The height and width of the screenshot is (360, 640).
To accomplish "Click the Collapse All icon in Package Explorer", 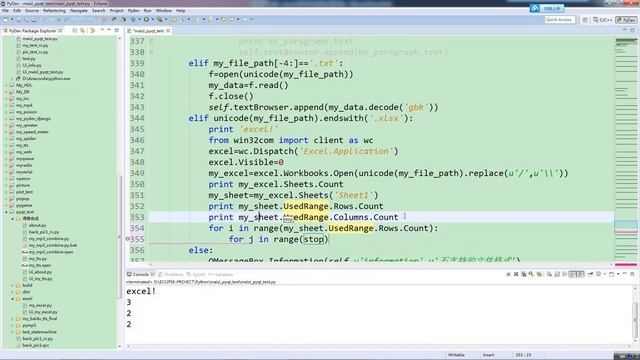I will click(x=75, y=31).
